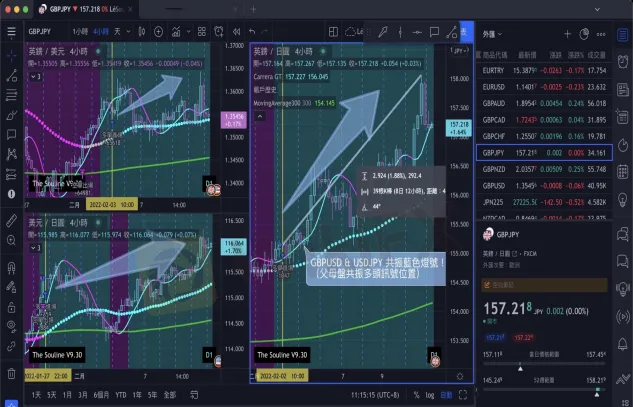Select GBPAUD in the watchlist
This screenshot has height=407, width=633.
[x=544, y=103]
